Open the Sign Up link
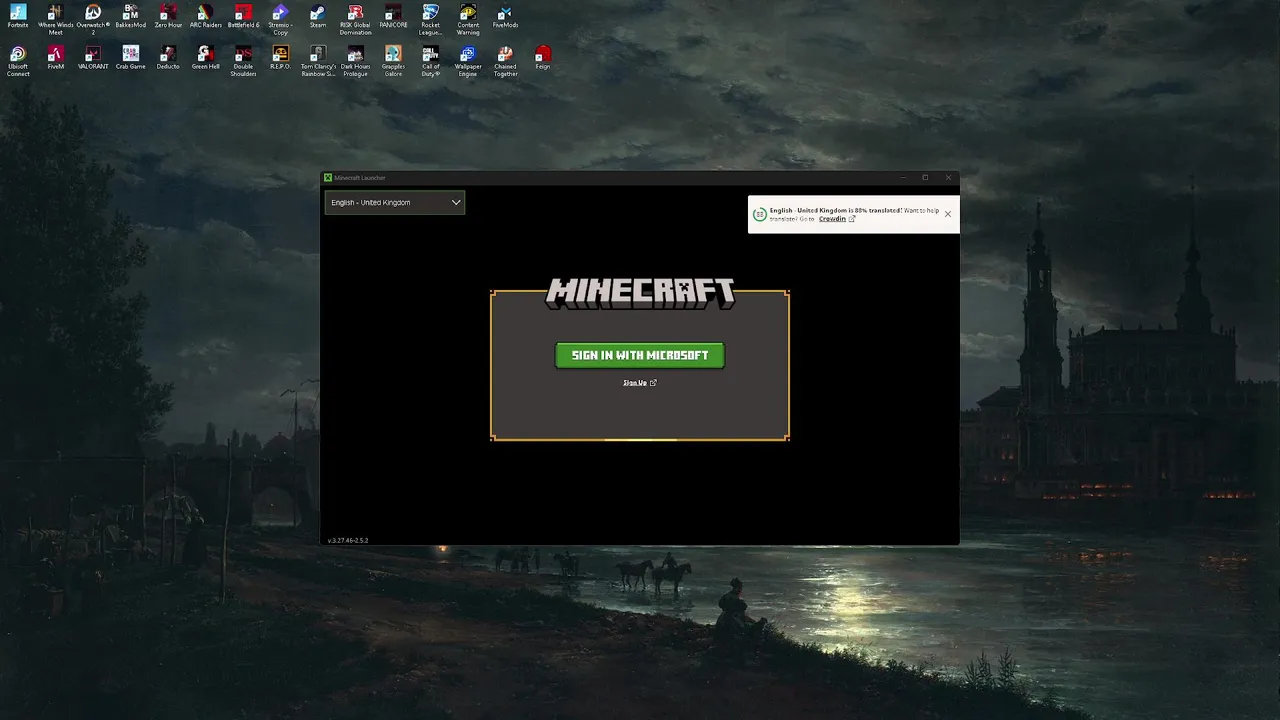Image resolution: width=1280 pixels, height=720 pixels. (639, 382)
